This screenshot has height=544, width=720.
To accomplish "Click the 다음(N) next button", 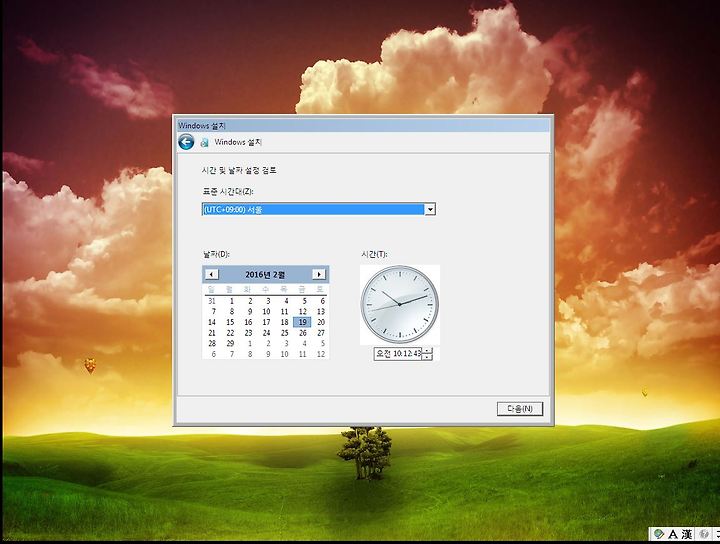I will click(520, 409).
